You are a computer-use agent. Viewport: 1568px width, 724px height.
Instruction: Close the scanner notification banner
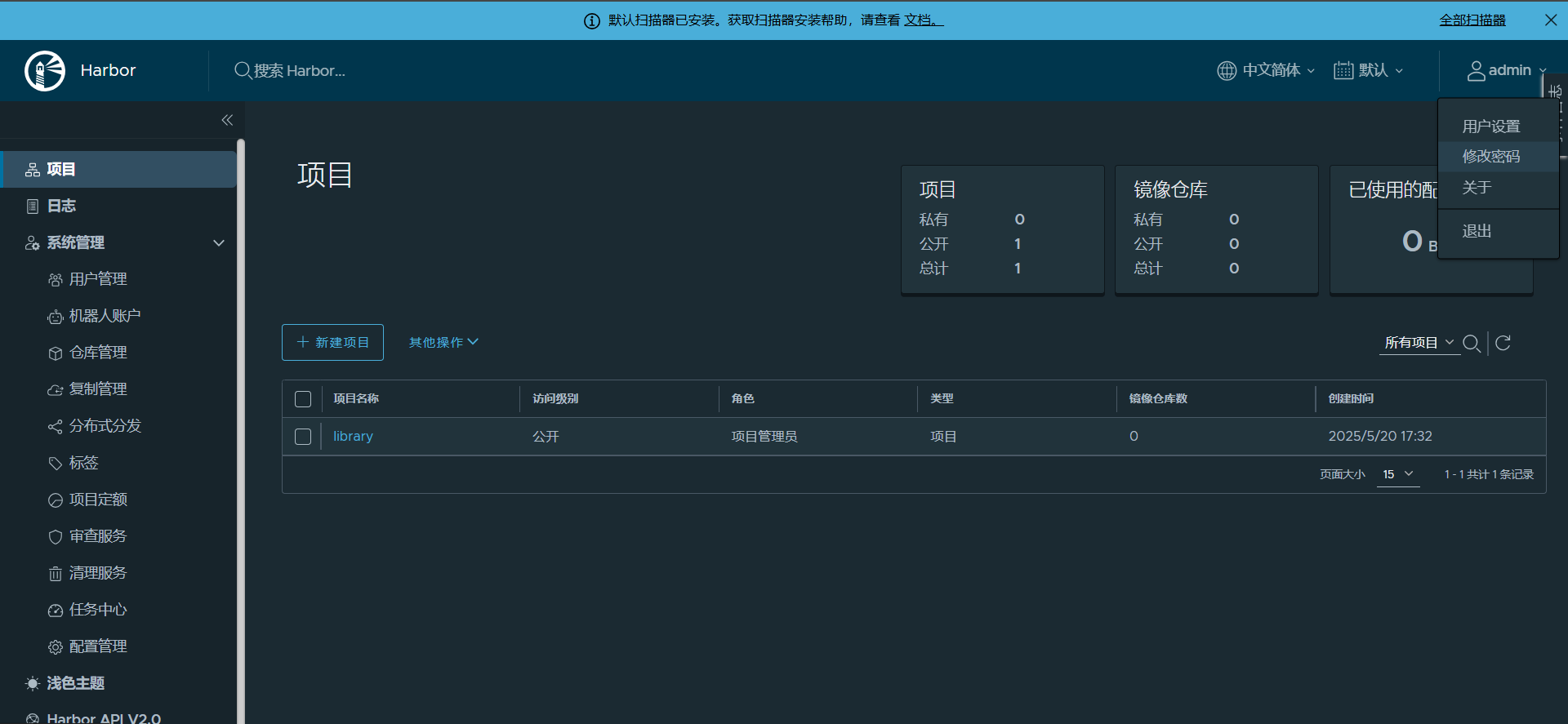[1551, 20]
